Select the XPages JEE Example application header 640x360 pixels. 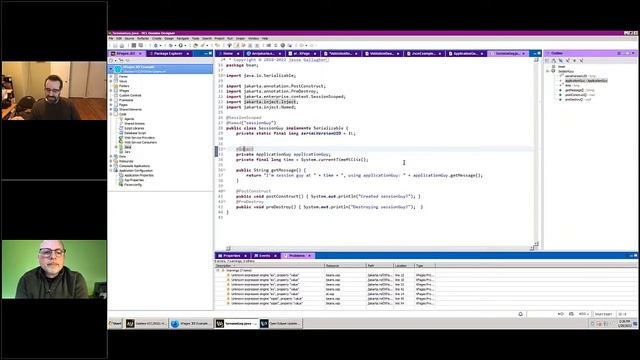(x=160, y=69)
